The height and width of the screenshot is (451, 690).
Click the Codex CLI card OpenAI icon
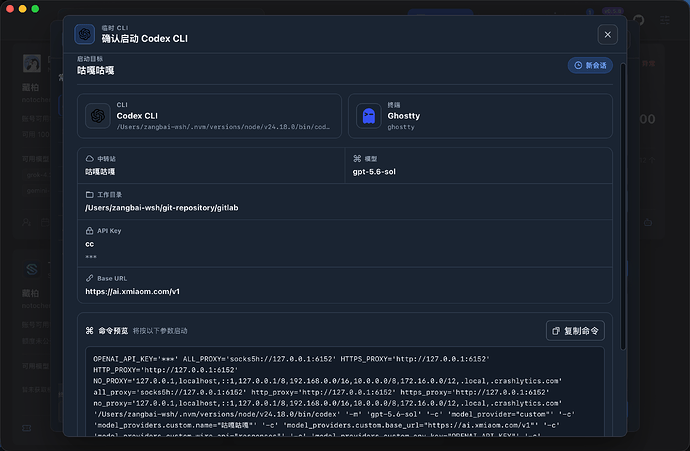coord(98,116)
